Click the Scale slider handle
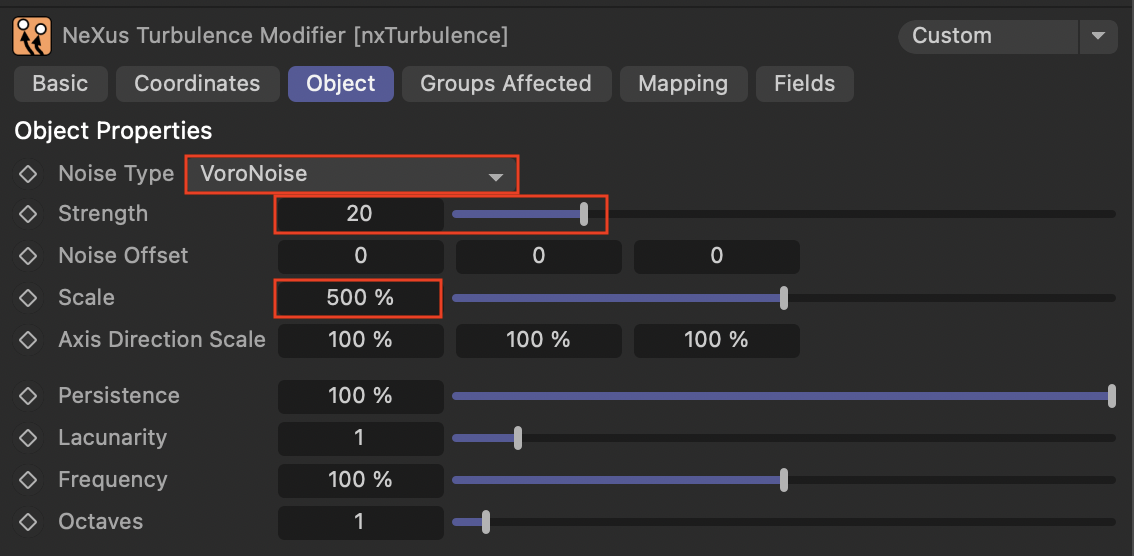Image resolution: width=1134 pixels, height=556 pixels. click(x=784, y=298)
